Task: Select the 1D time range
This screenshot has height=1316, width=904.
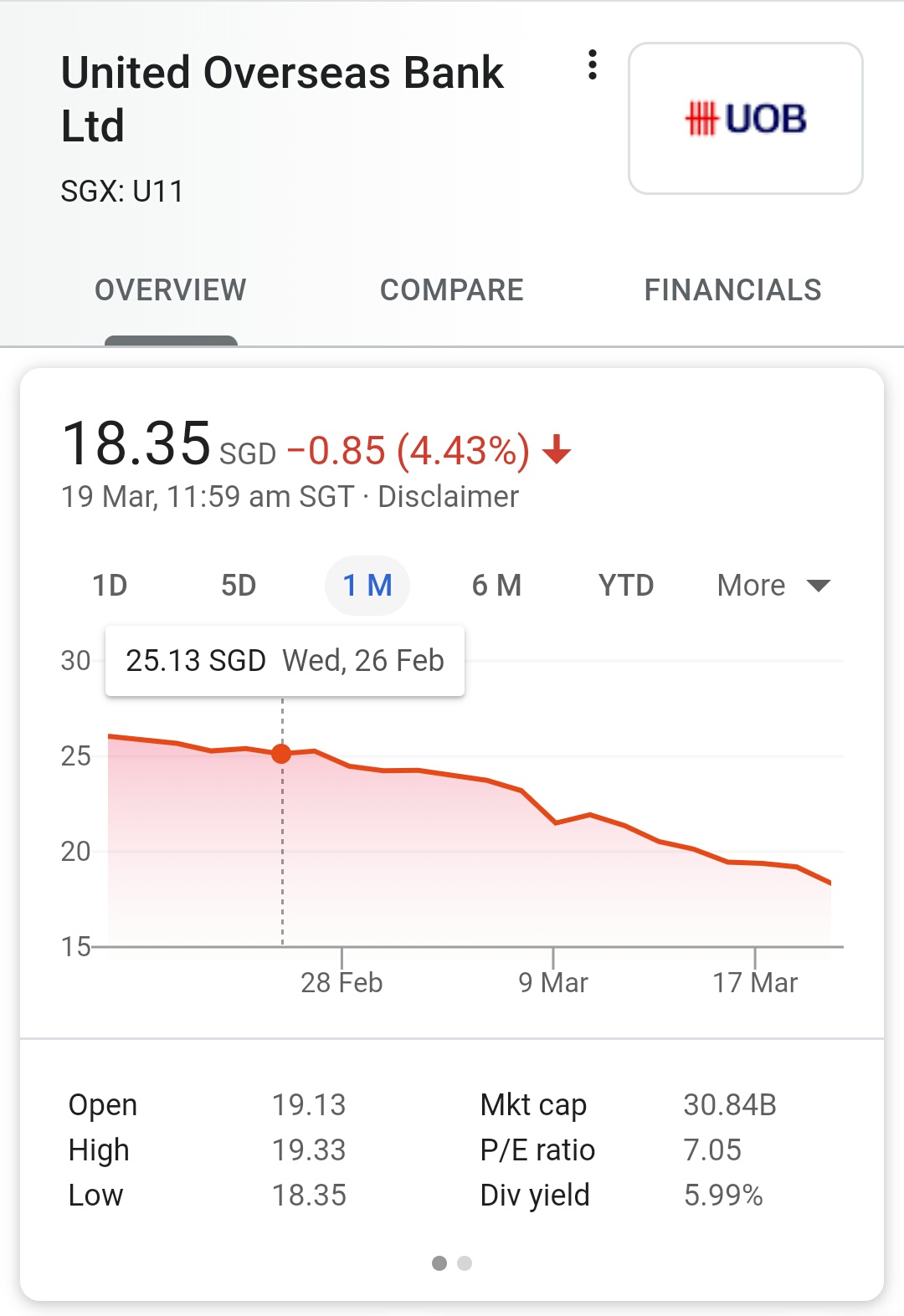Action: (x=110, y=586)
